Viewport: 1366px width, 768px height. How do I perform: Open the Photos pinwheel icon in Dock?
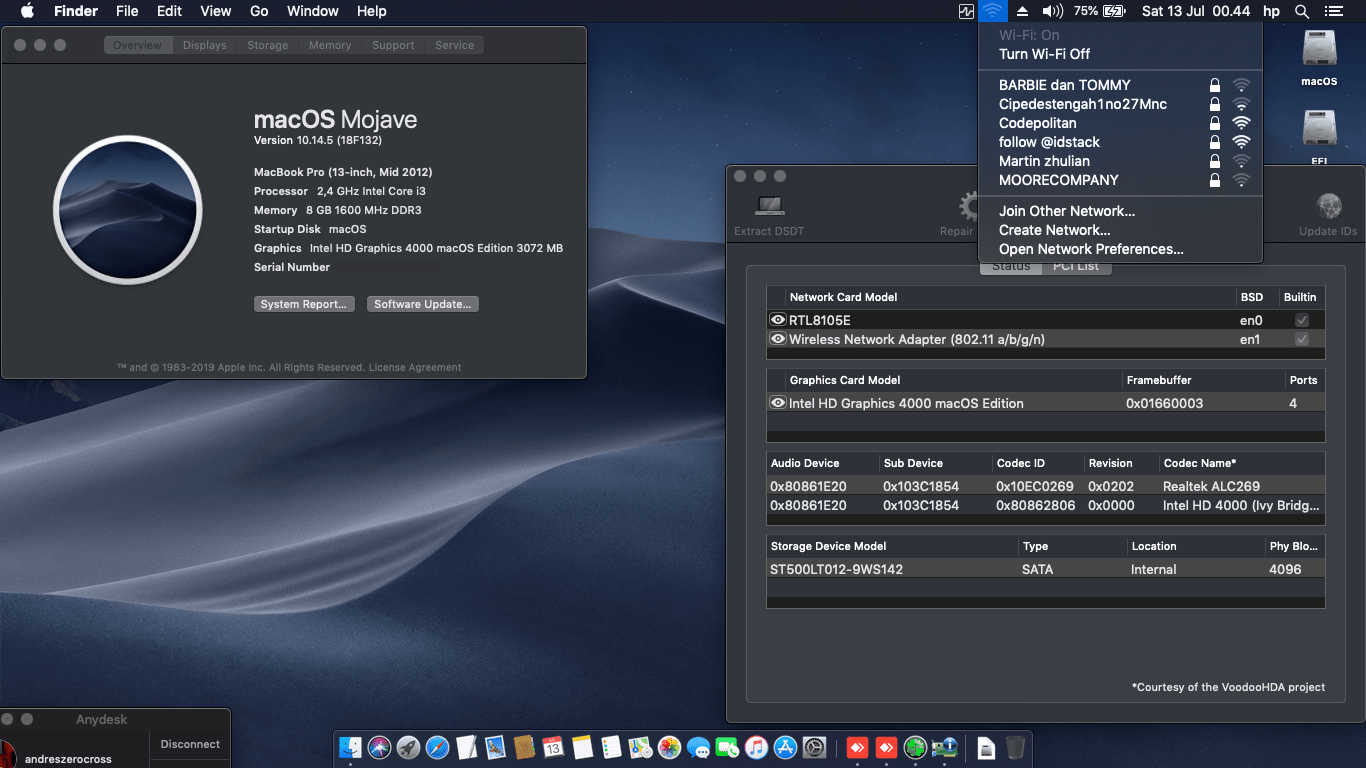[x=670, y=747]
